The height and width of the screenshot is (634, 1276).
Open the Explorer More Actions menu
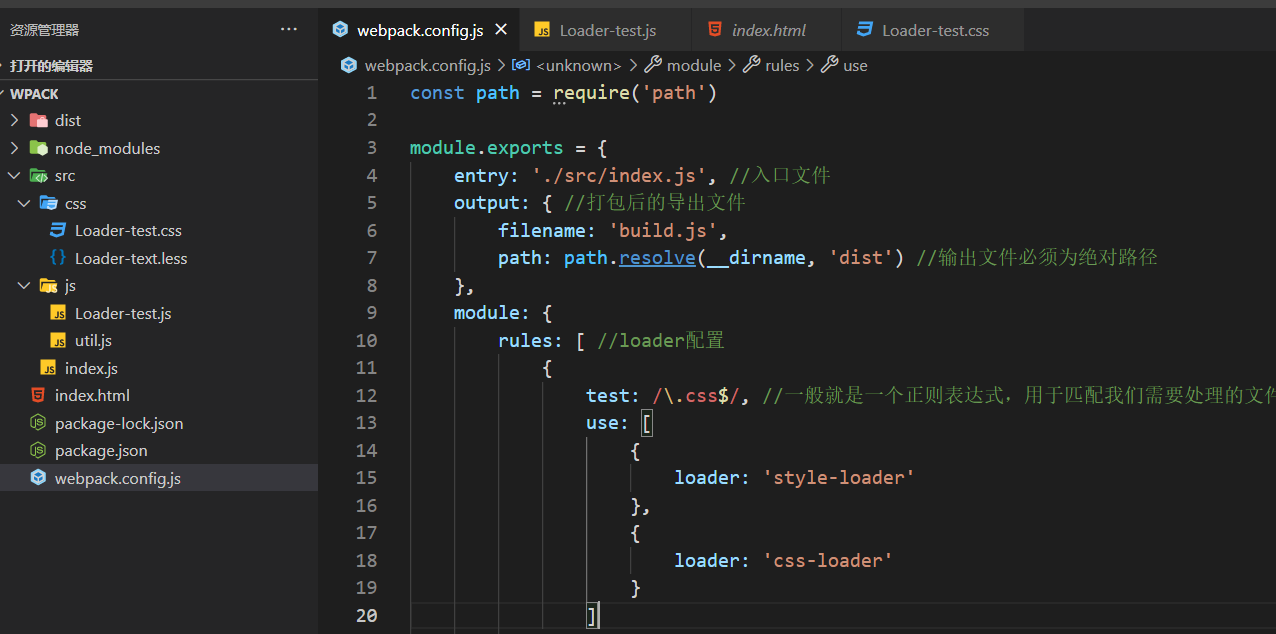click(x=288, y=29)
